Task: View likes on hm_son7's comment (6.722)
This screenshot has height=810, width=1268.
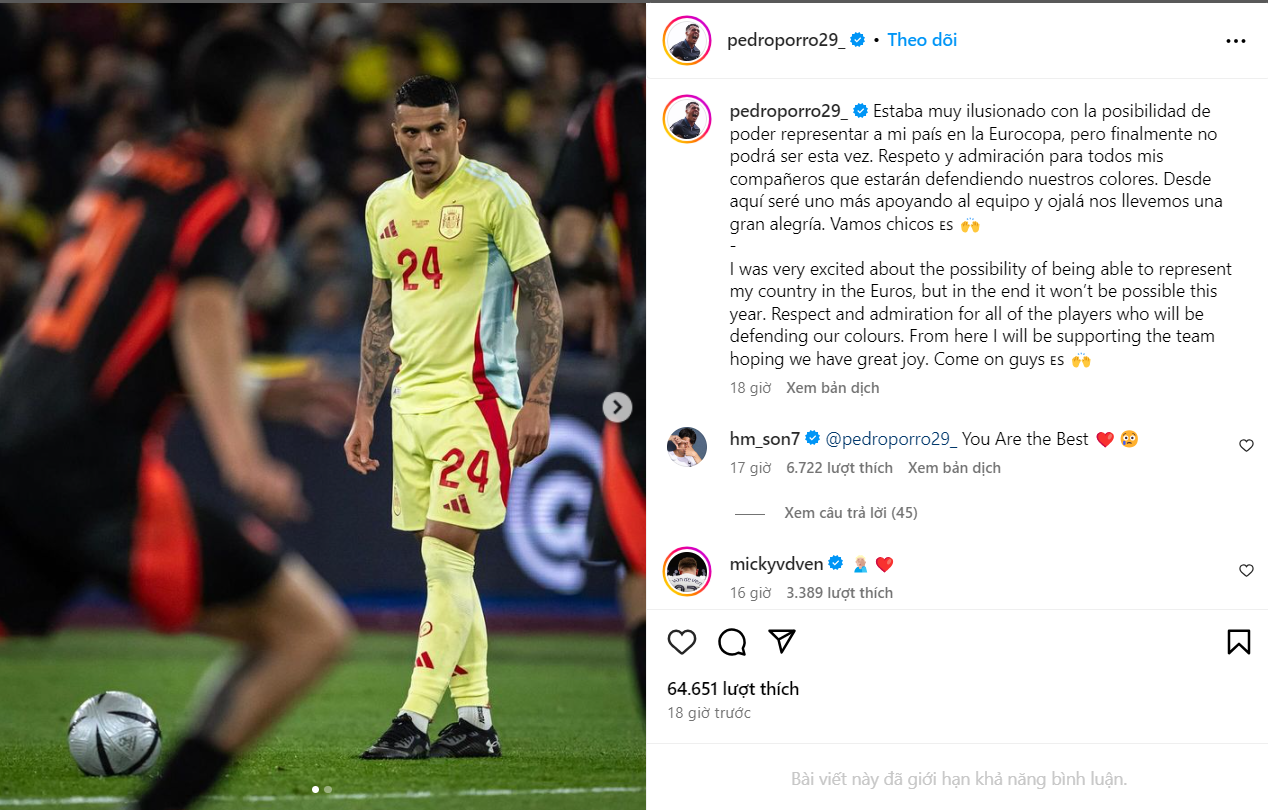Action: click(x=839, y=468)
